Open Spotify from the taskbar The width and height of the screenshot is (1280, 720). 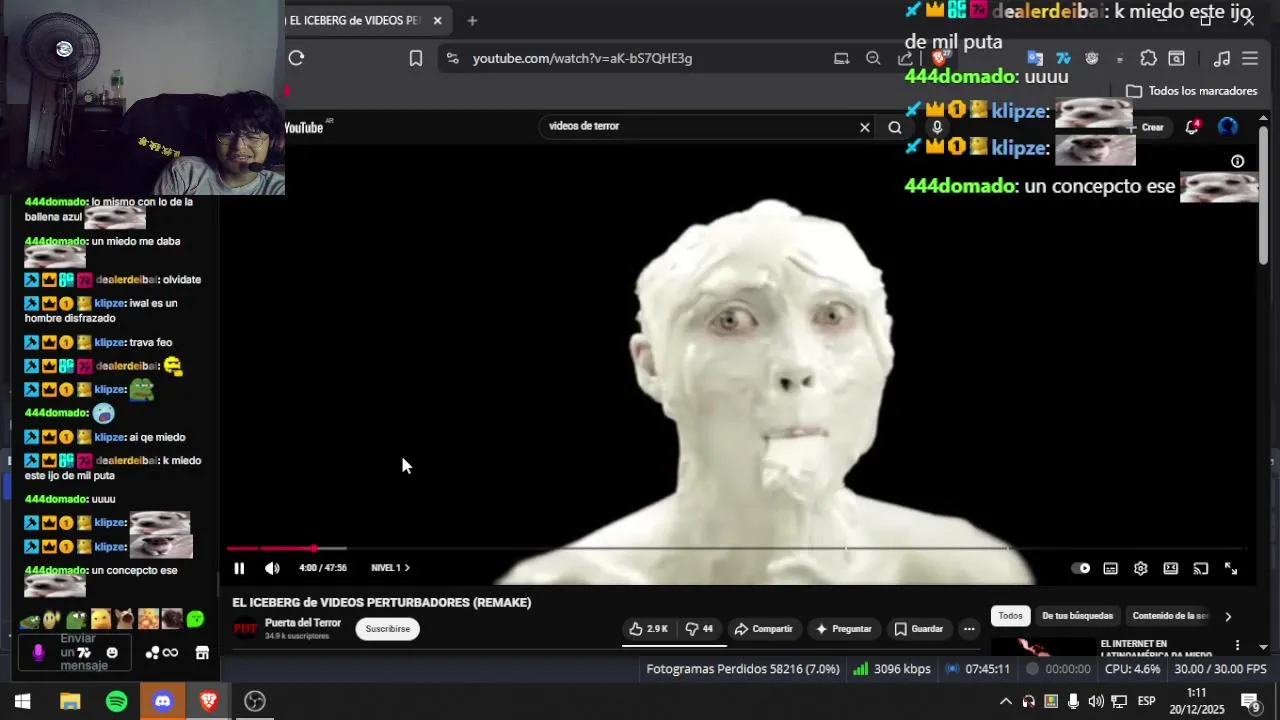tap(116, 701)
